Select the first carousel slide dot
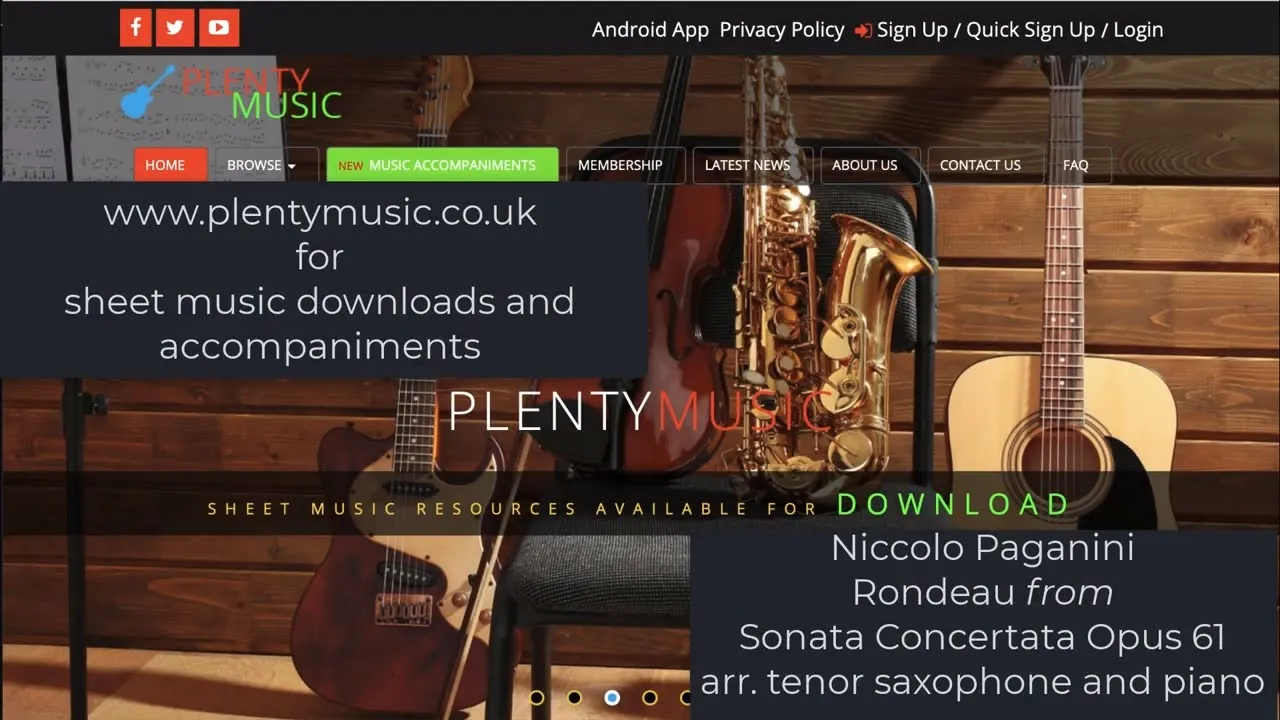Viewport: 1280px width, 720px height. (x=537, y=697)
